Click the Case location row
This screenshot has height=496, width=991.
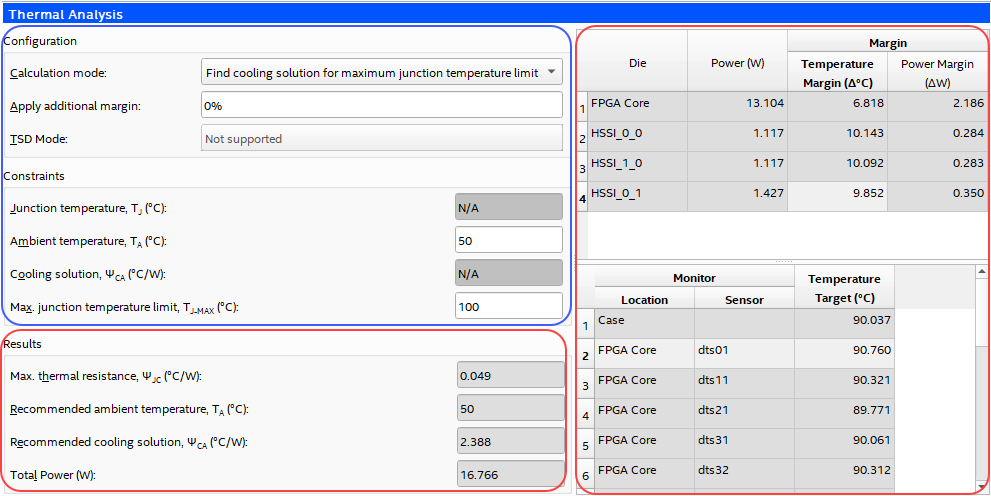pyautogui.click(x=644, y=321)
